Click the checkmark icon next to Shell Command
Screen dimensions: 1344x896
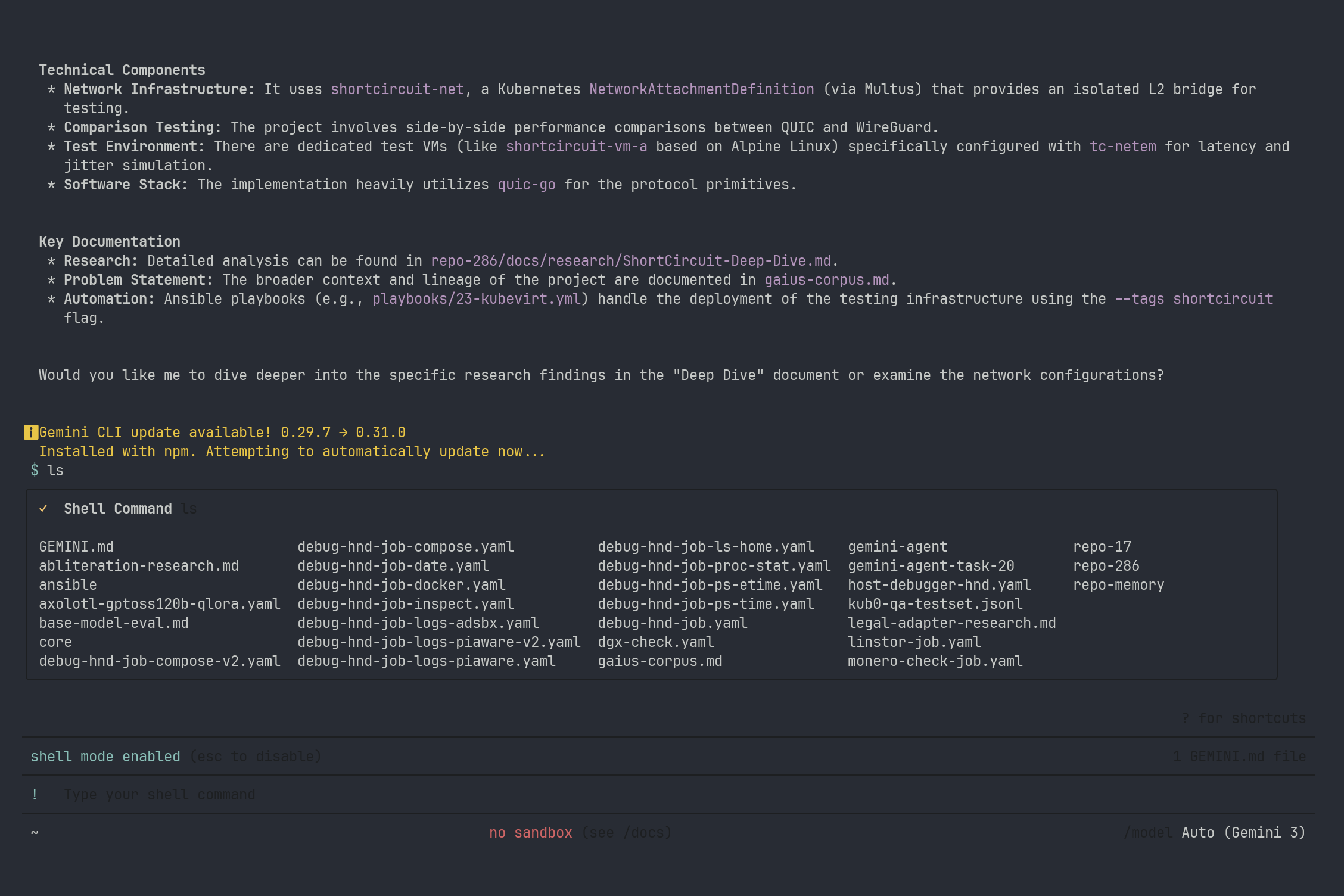(43, 509)
